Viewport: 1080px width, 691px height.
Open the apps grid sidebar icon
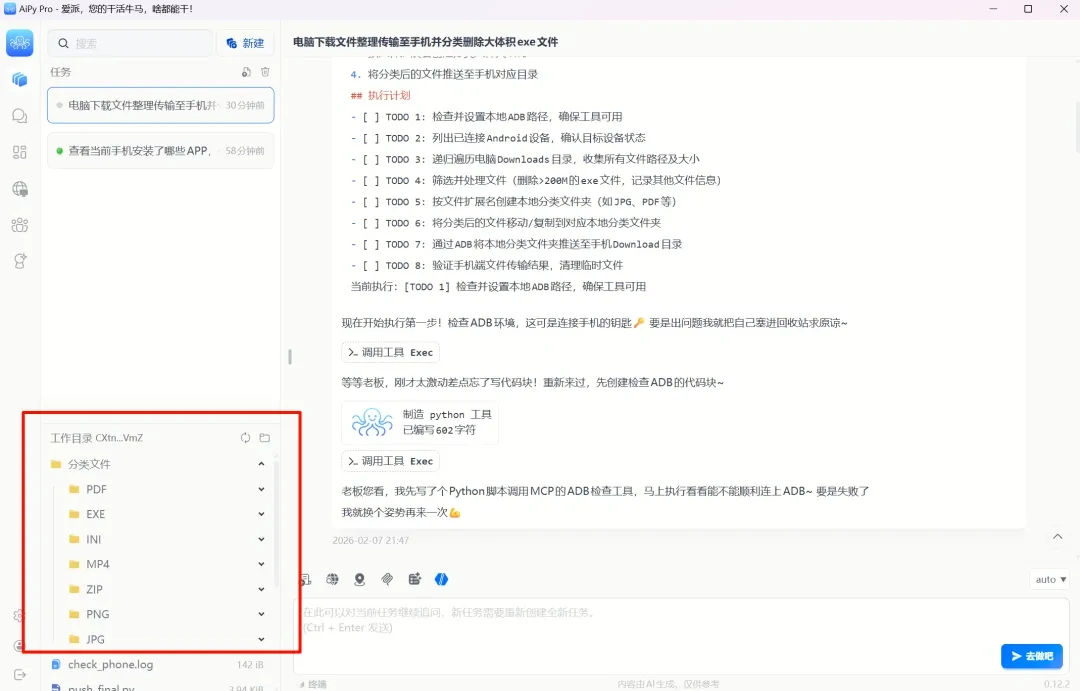coord(20,152)
